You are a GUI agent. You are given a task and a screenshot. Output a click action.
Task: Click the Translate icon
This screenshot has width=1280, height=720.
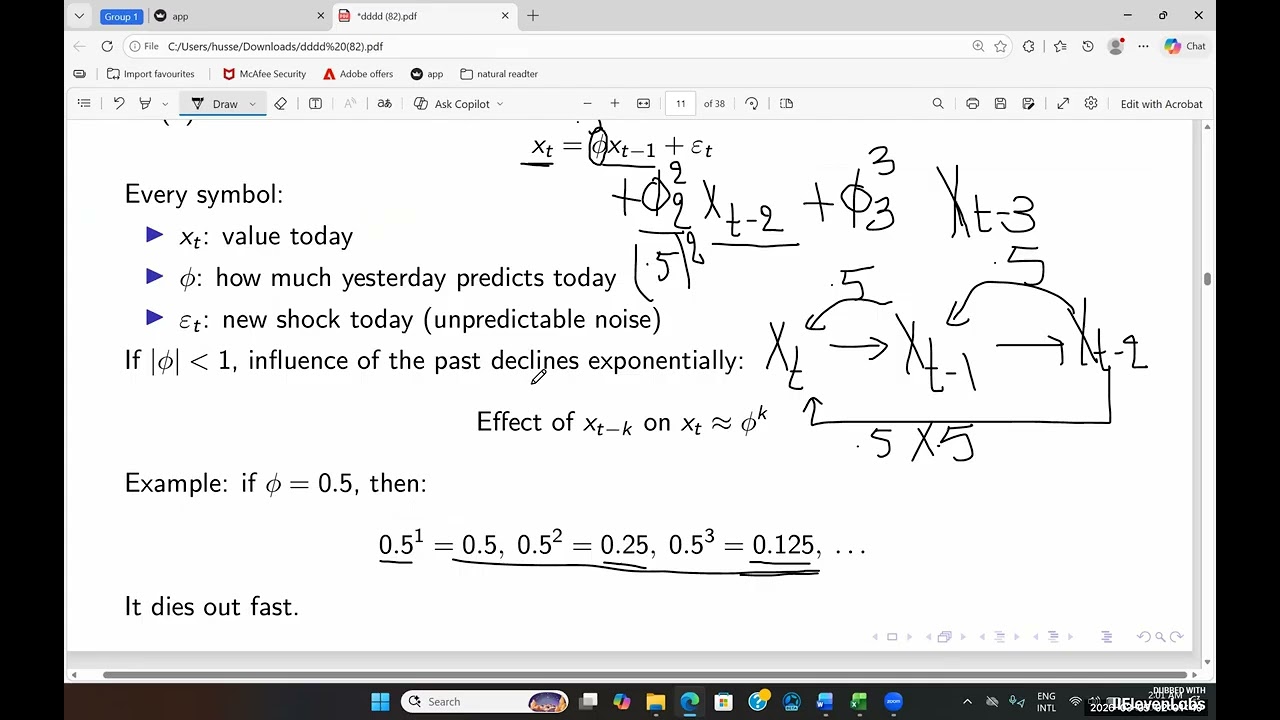pos(384,104)
